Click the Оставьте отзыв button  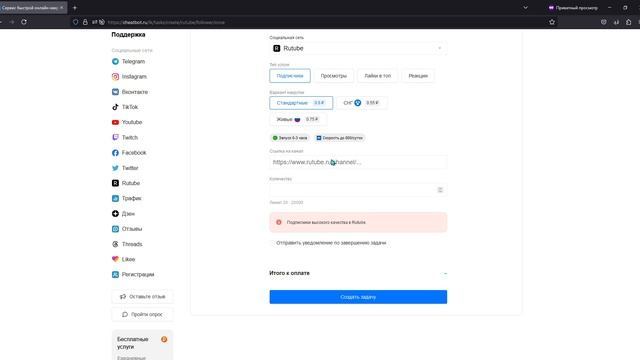(142, 296)
